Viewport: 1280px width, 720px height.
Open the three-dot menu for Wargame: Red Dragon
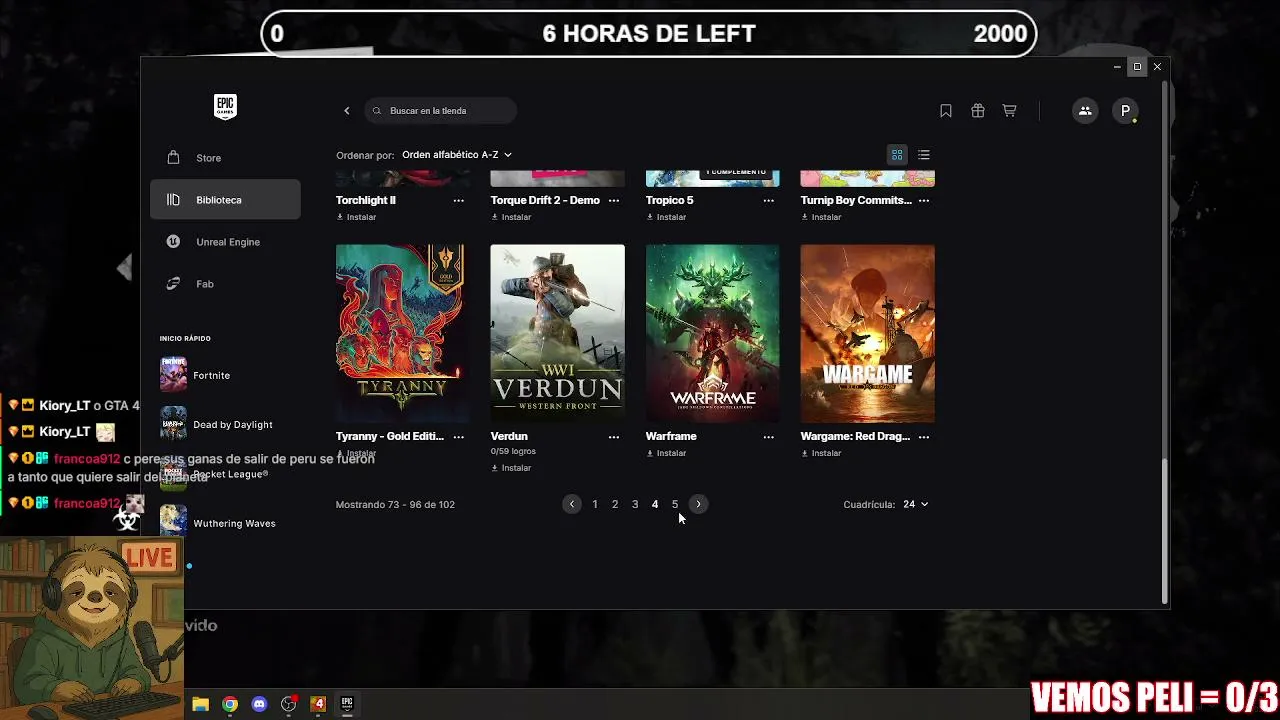point(924,437)
